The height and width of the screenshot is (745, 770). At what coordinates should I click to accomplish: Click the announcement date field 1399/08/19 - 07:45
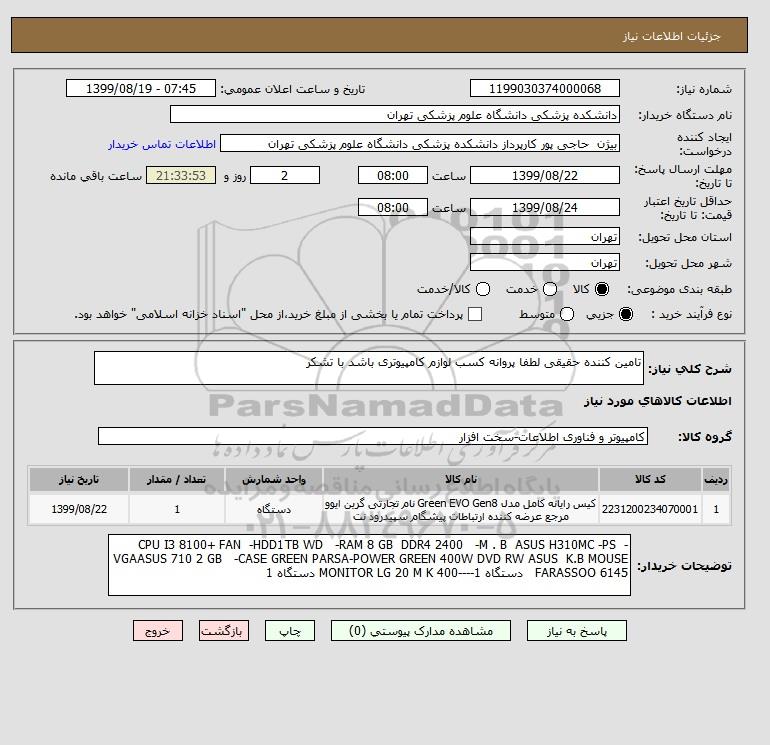click(x=141, y=88)
